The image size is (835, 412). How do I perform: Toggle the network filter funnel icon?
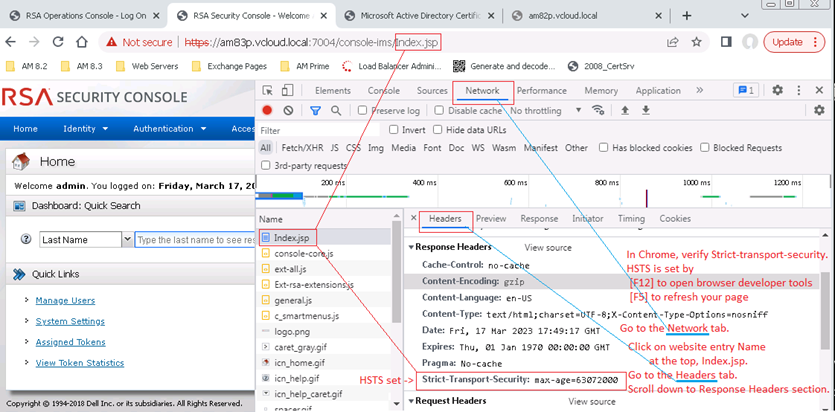point(314,110)
